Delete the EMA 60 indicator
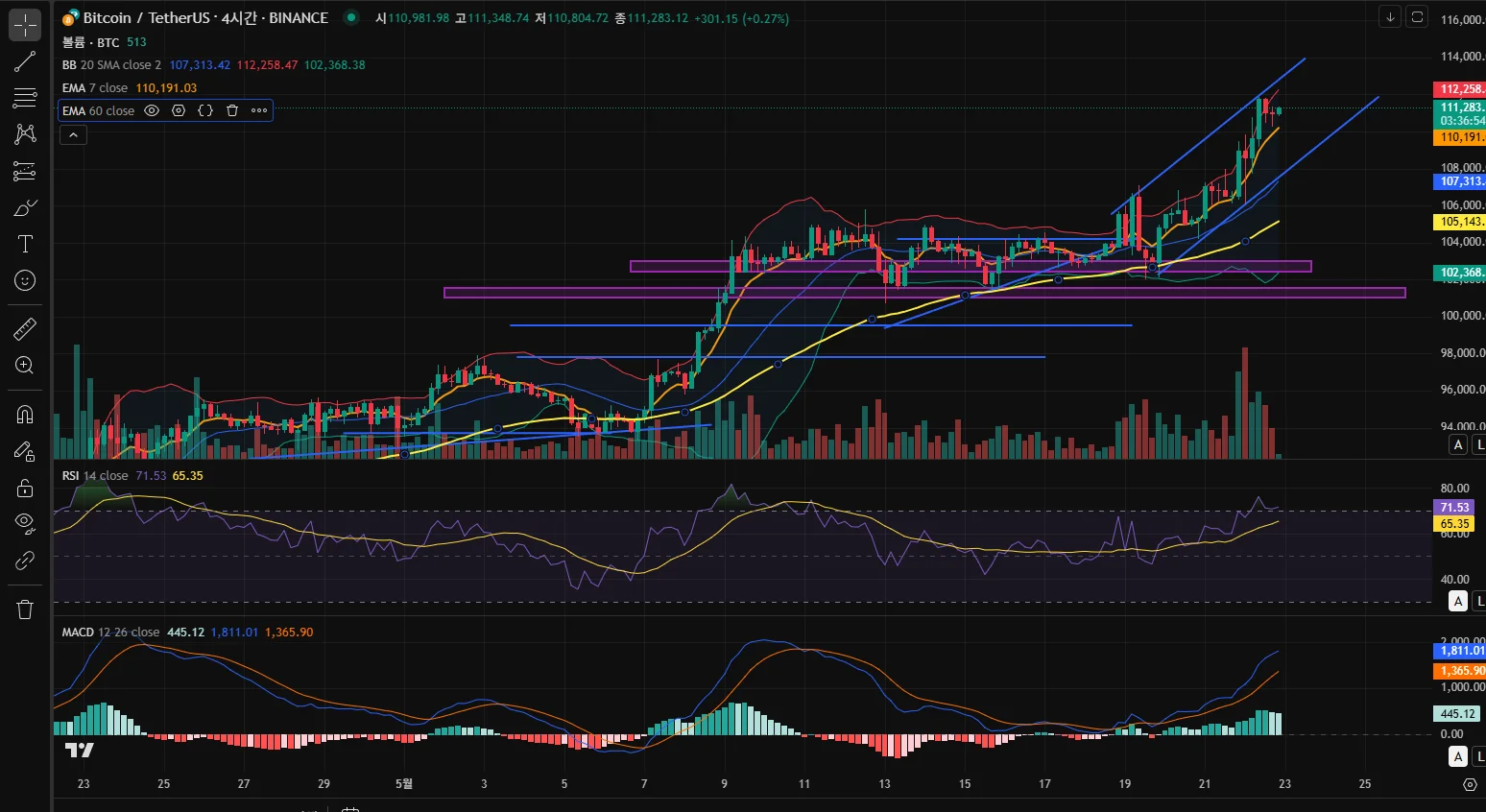Image resolution: width=1486 pixels, height=812 pixels. tap(232, 110)
